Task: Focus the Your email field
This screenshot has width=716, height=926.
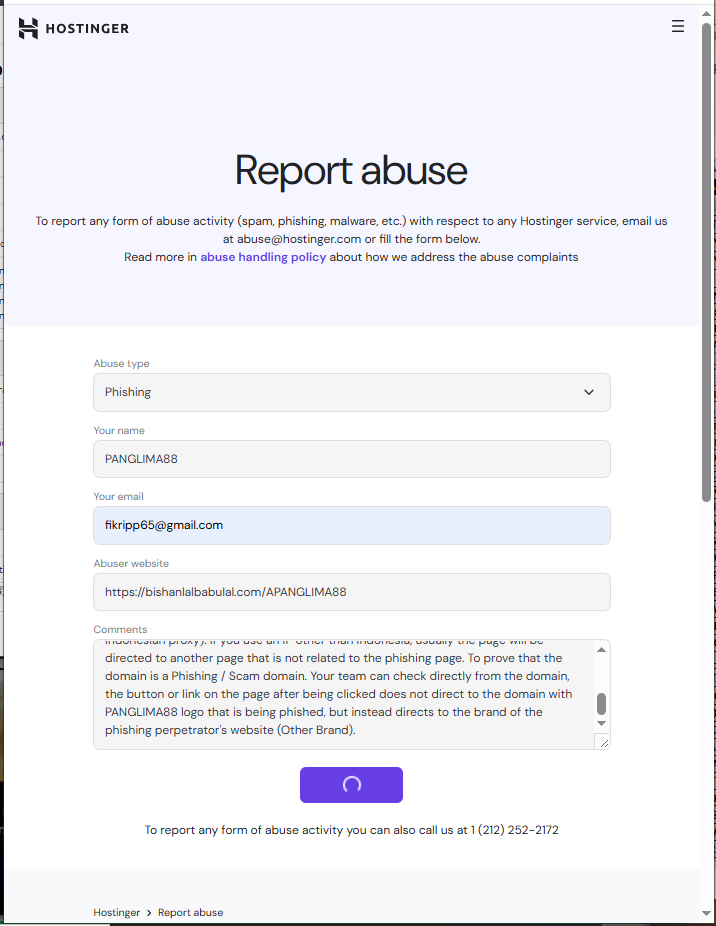Action: coord(352,525)
